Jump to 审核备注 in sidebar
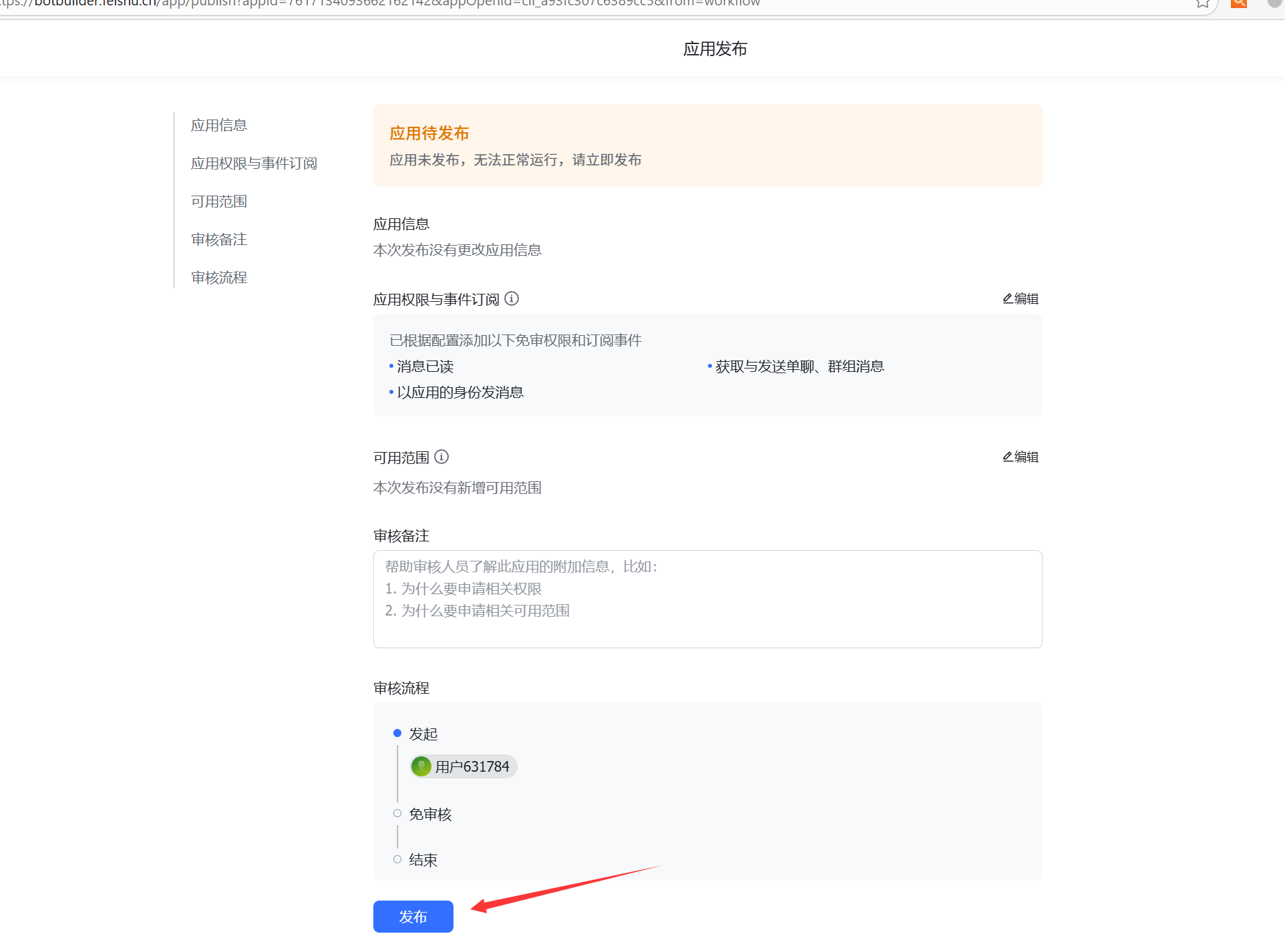Screen dimensions: 1285x952 coord(219,240)
